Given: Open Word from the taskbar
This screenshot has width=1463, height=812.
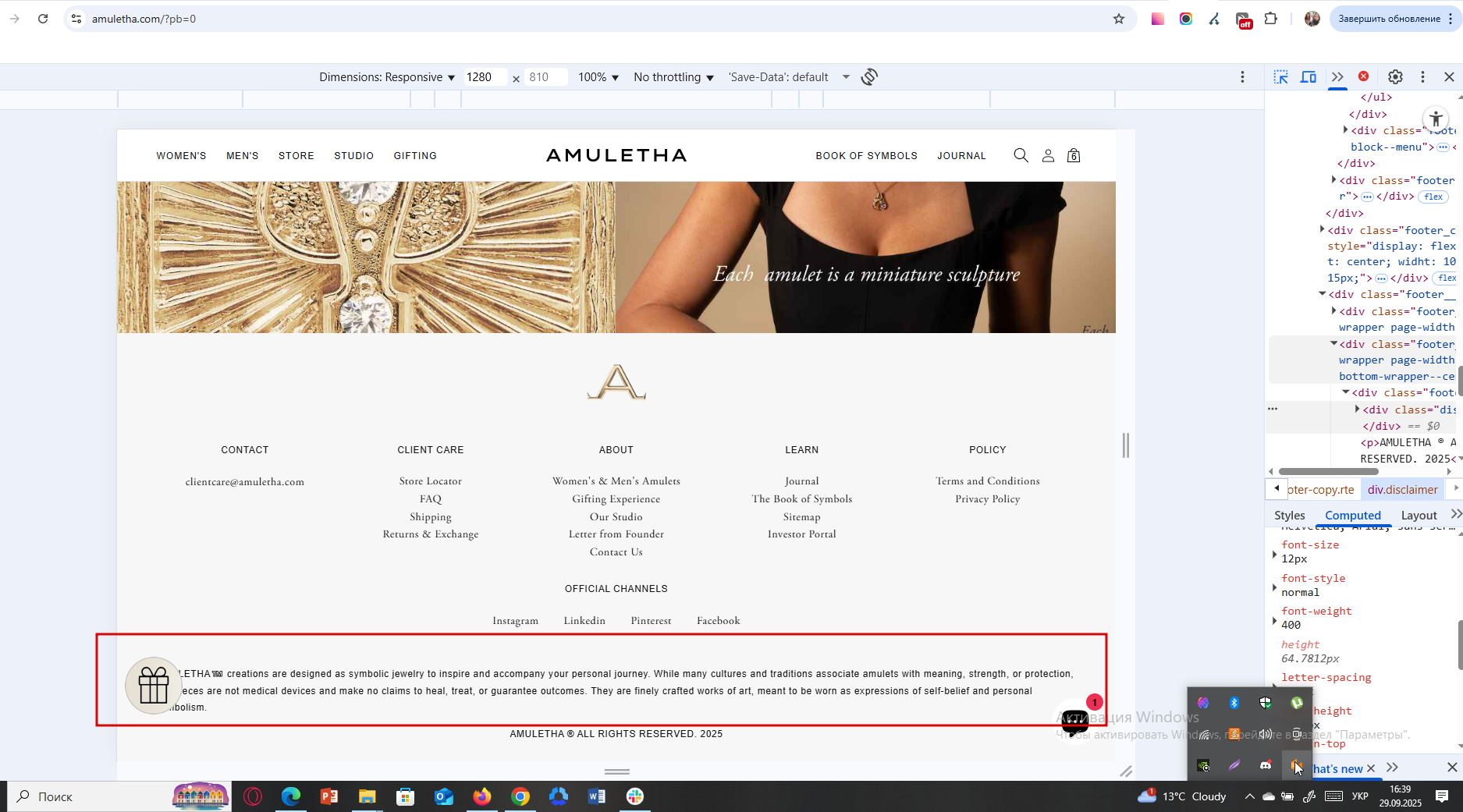Looking at the screenshot, I should 597,796.
